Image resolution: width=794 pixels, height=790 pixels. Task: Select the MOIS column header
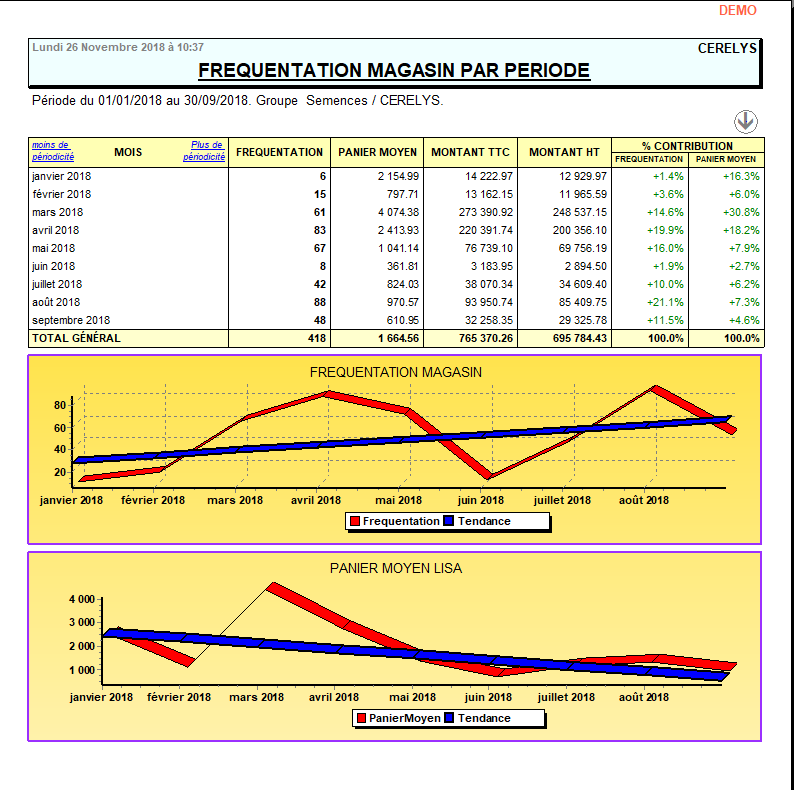(x=128, y=152)
